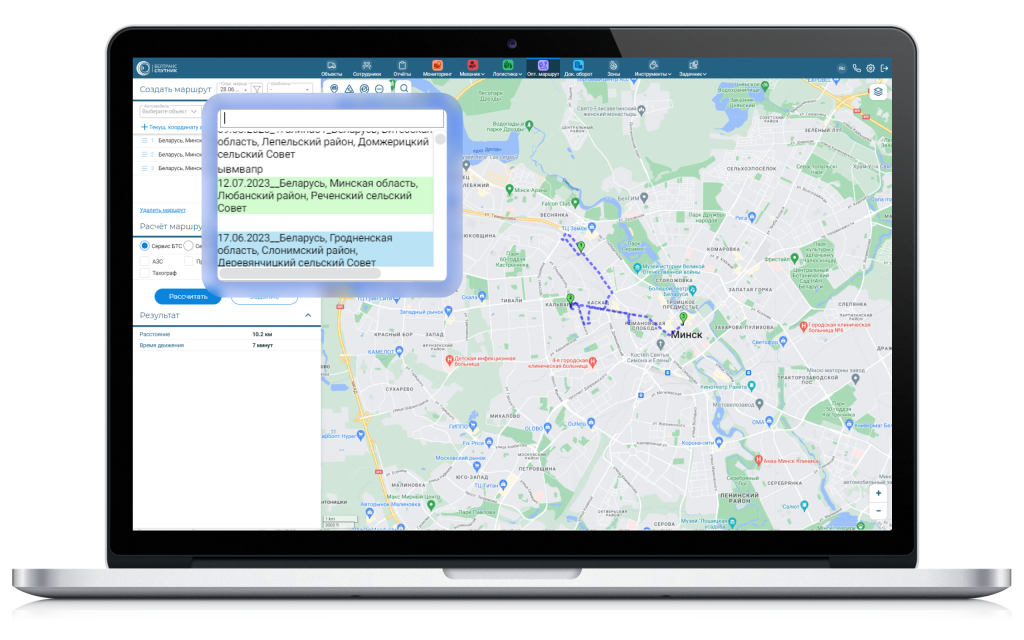Image resolution: width=1024 pixels, height=640 pixels.
Task: Open settings gear in top bar
Action: coord(870,68)
